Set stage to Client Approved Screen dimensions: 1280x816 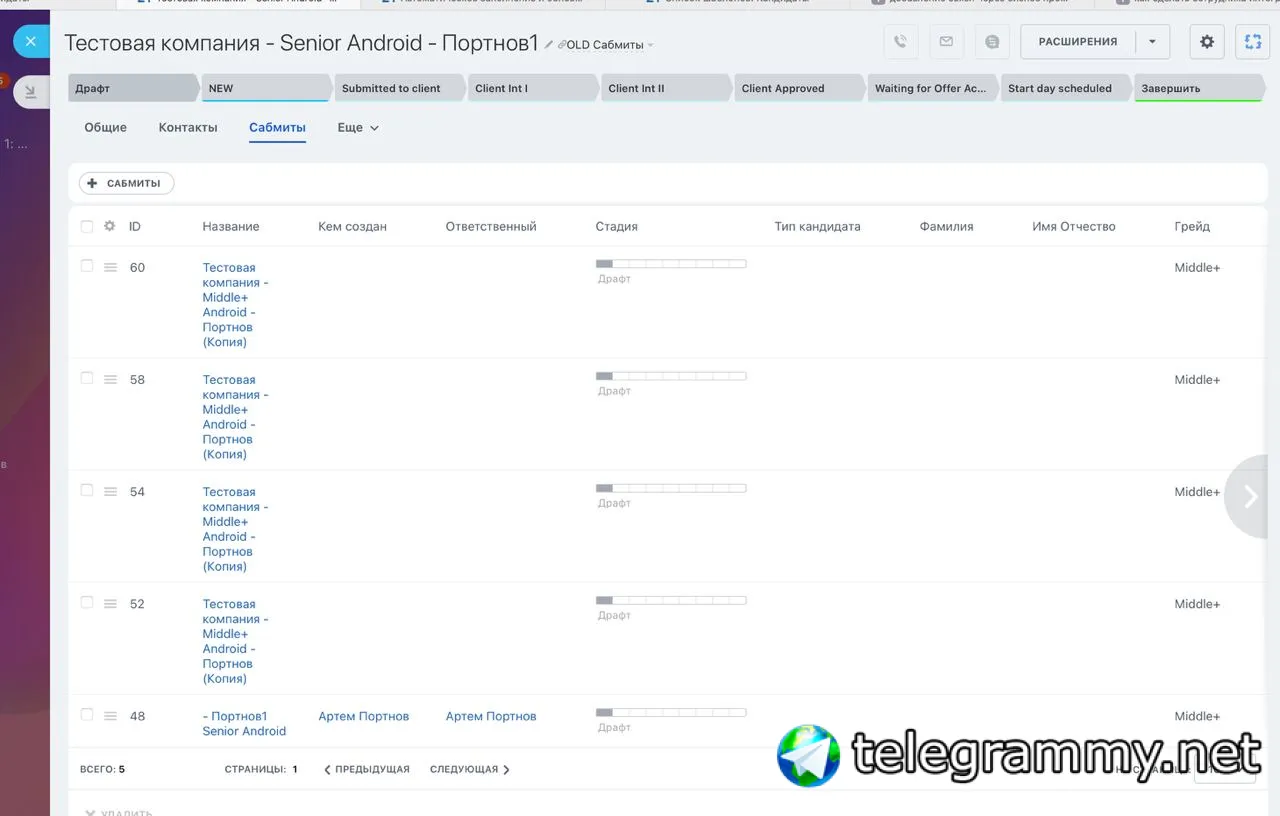point(799,88)
